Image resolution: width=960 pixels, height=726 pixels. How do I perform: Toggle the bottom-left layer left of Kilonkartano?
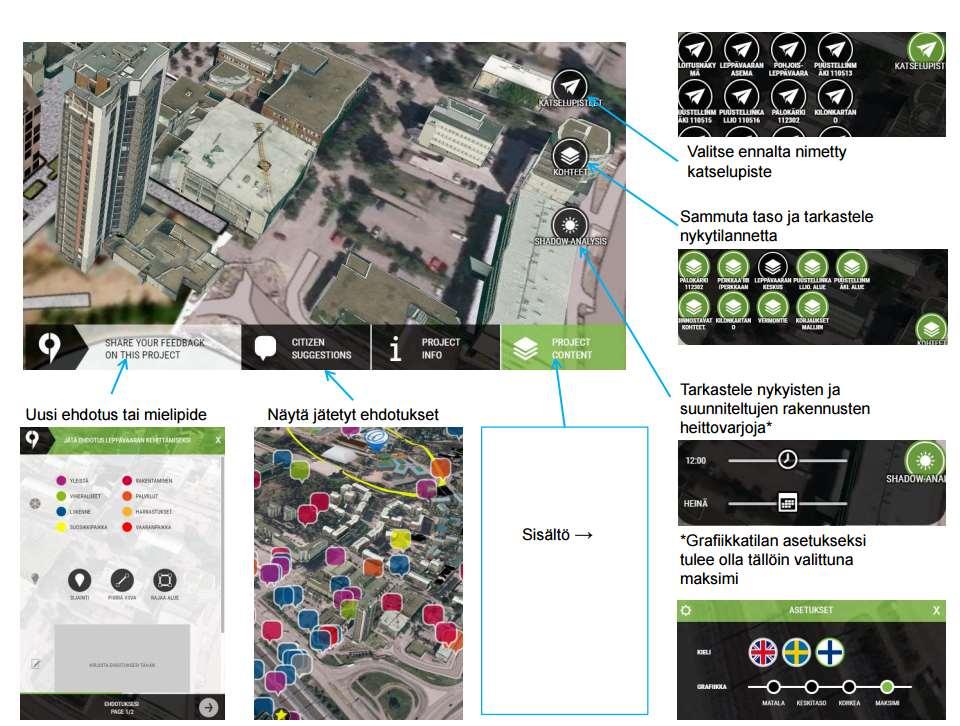tap(694, 305)
